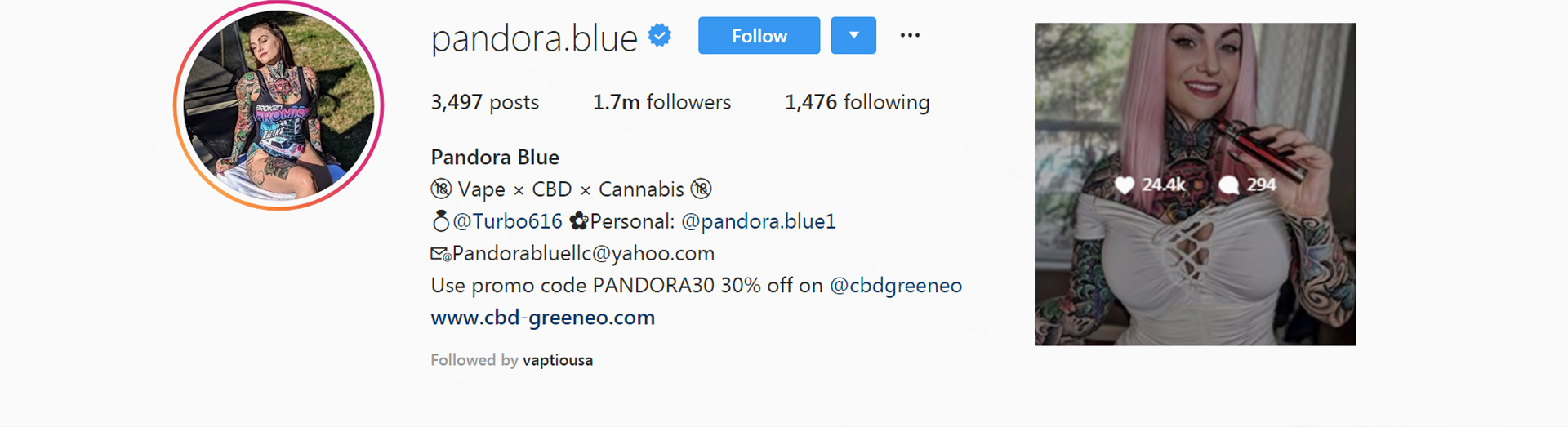This screenshot has height=427, width=1568.
Task: Click the heart likes icon on post
Action: (1125, 185)
